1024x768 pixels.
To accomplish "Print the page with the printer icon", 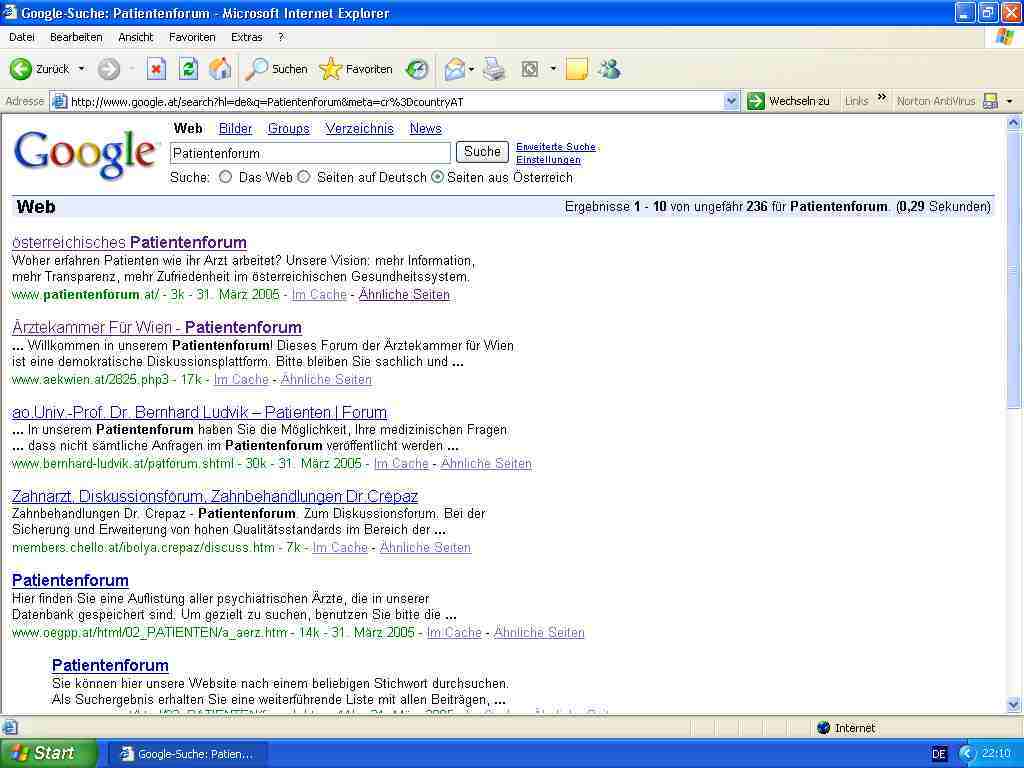I will (494, 69).
